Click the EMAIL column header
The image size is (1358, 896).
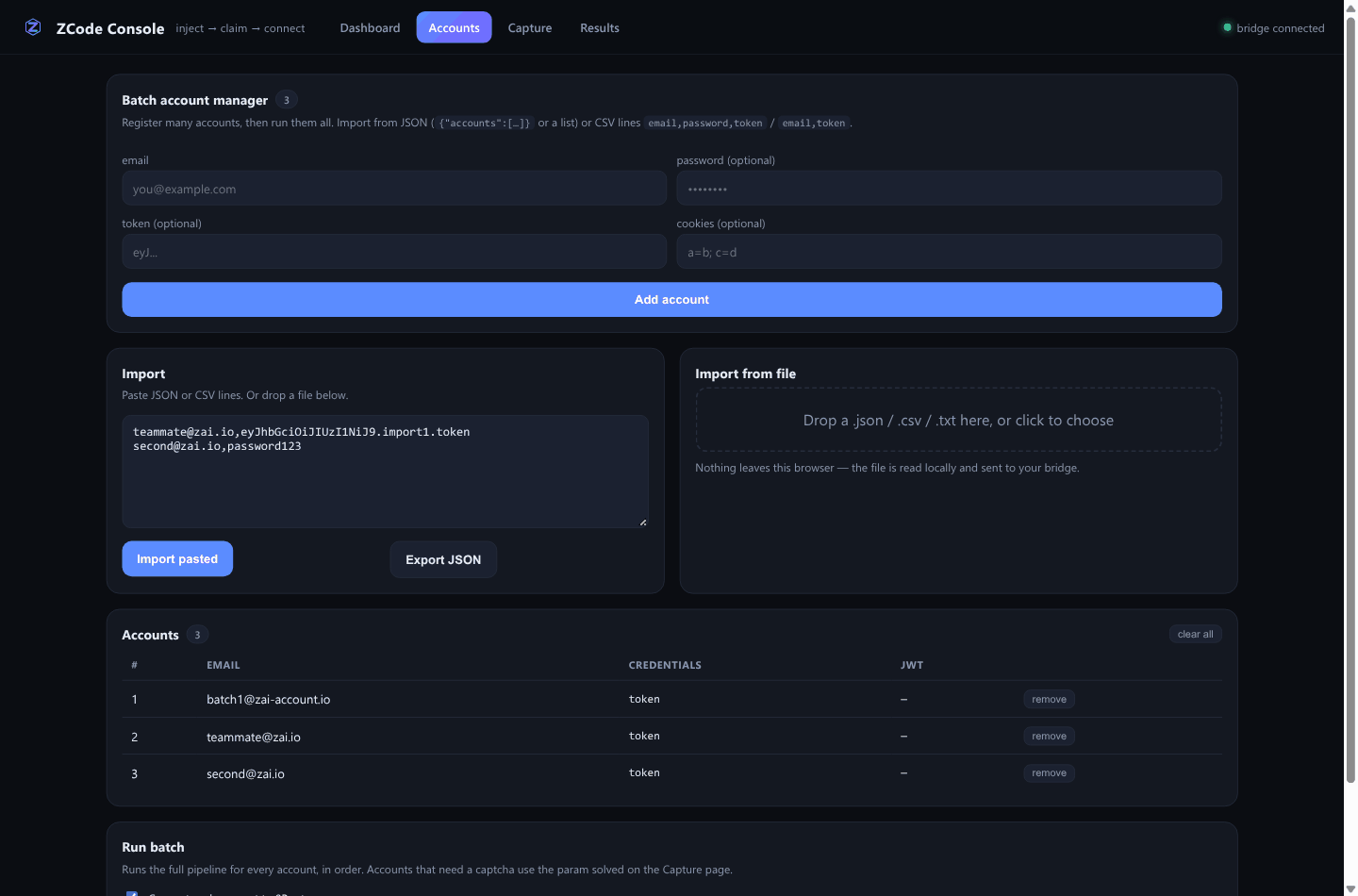click(x=224, y=665)
